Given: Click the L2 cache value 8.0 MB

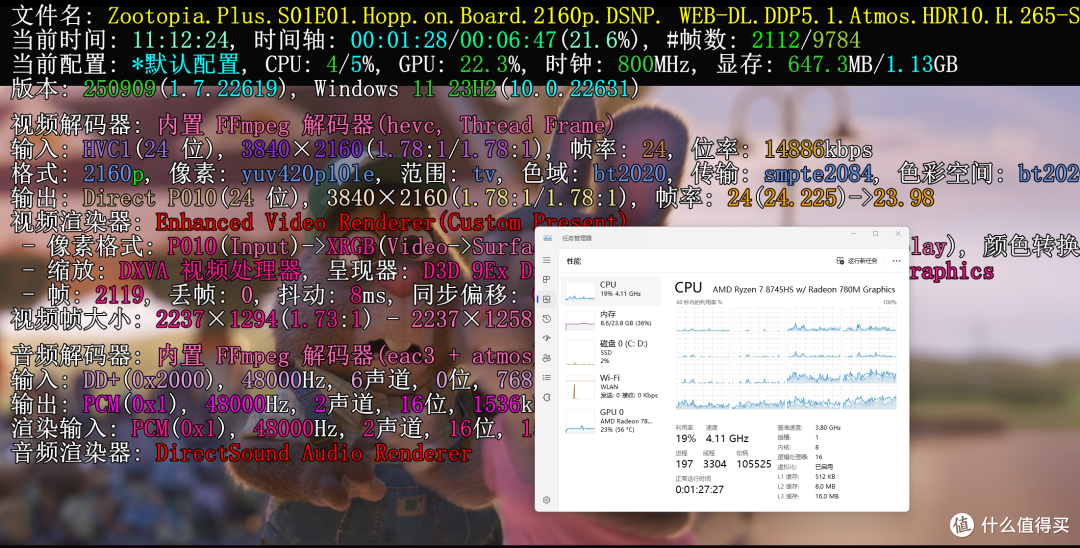Looking at the screenshot, I should (825, 486).
